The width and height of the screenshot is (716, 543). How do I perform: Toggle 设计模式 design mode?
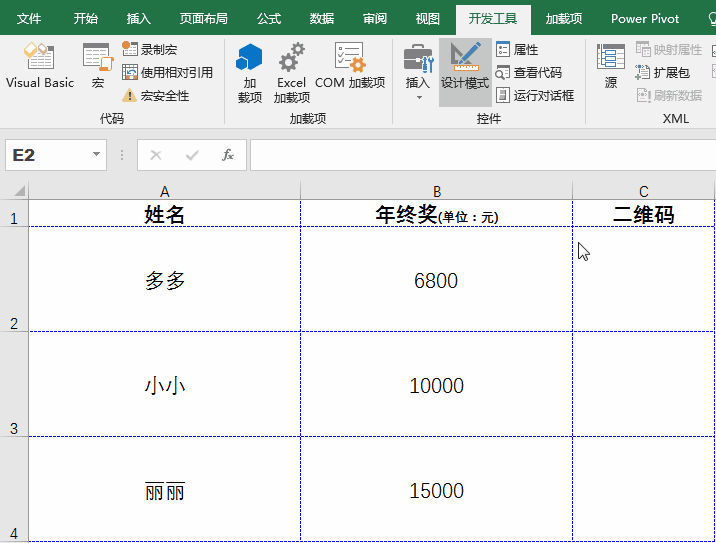pyautogui.click(x=465, y=72)
